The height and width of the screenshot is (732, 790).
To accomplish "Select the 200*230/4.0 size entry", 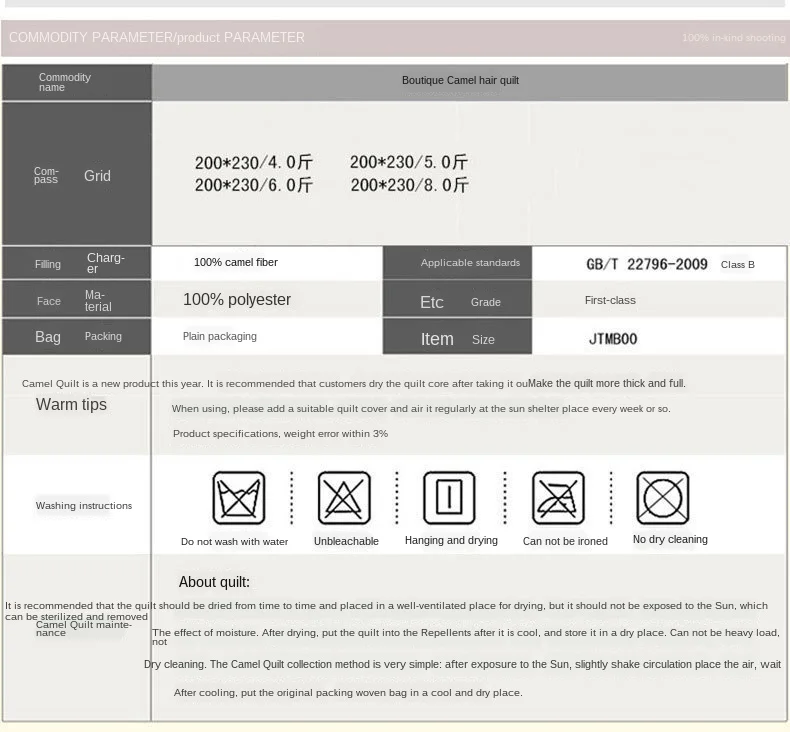I will pyautogui.click(x=253, y=162).
